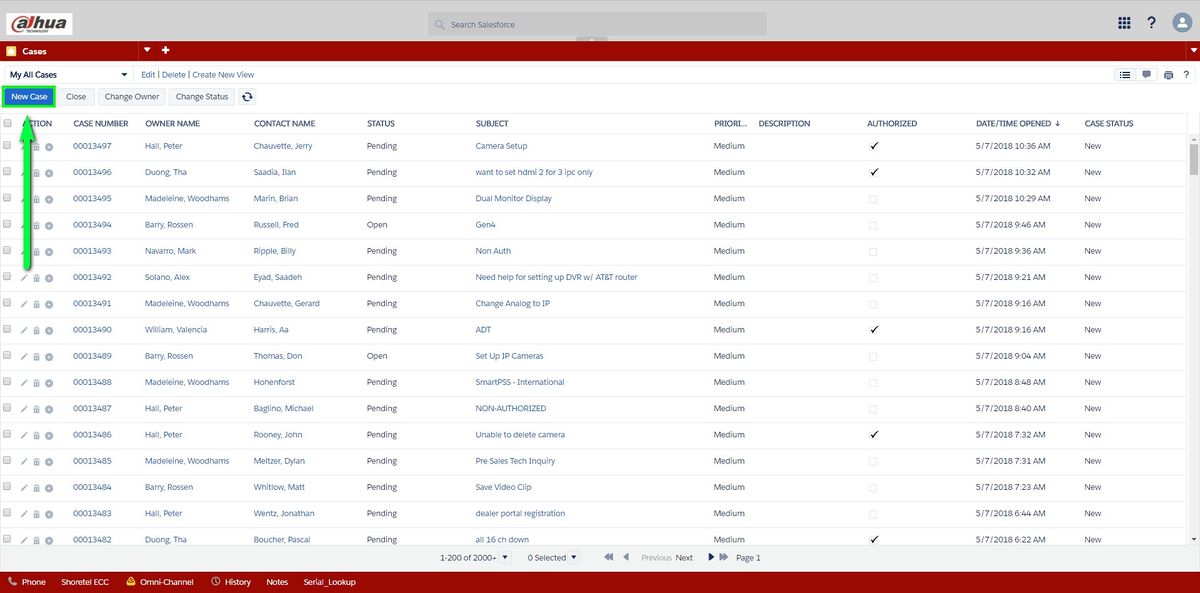Check the box for case 00013494
This screenshot has width=1200, height=593.
[8, 225]
